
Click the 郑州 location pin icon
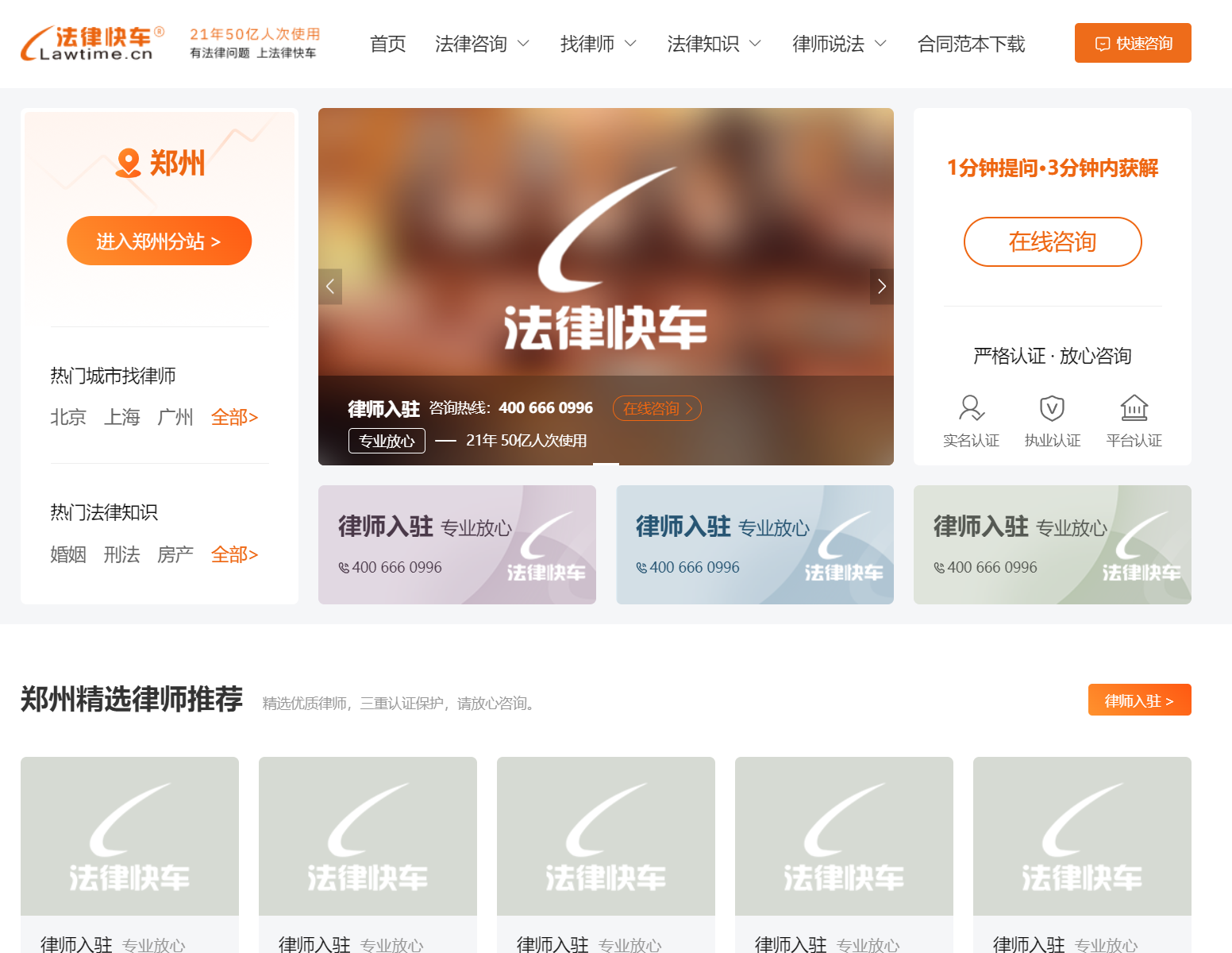coord(128,163)
